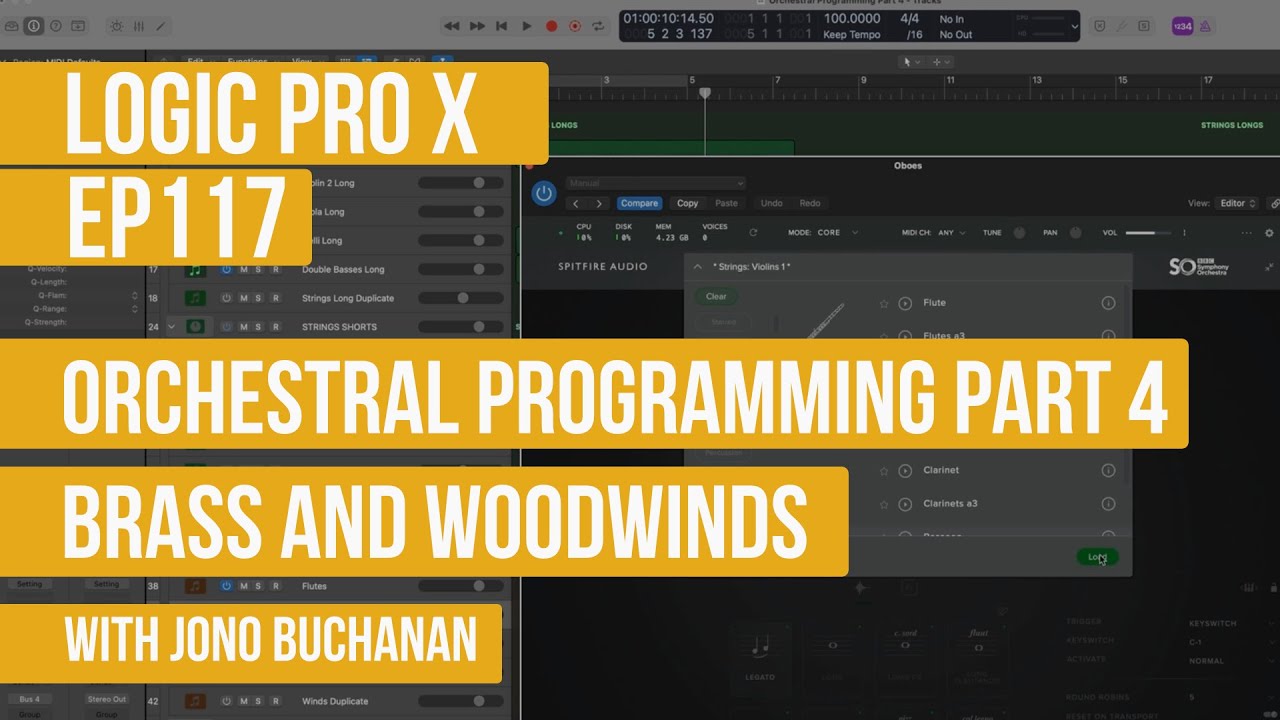Open the Editors pencil icon
This screenshot has height=720, width=1280.
point(161,26)
